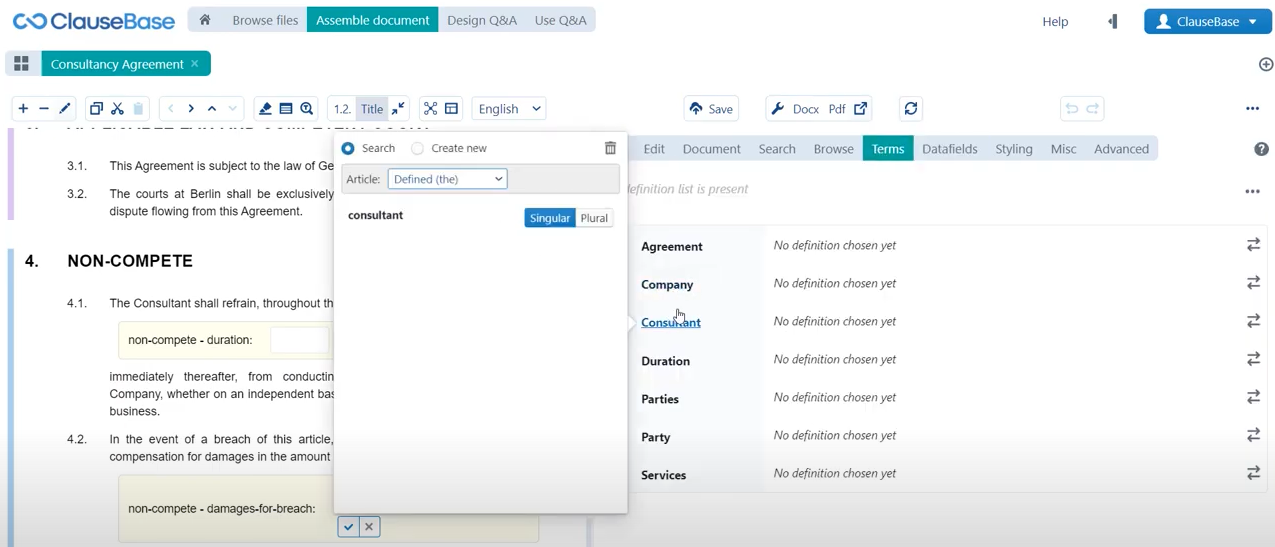The image size is (1275, 547).
Task: Open the Article 'Defined (the)' dropdown
Action: (447, 179)
